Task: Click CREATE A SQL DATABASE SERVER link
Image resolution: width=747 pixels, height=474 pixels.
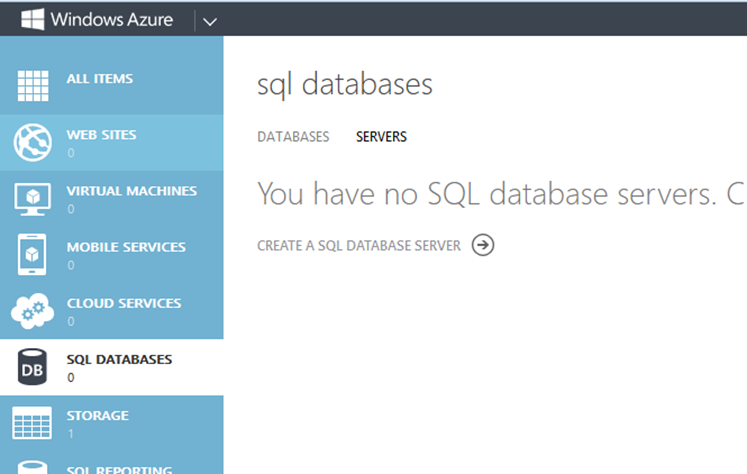Action: (359, 245)
